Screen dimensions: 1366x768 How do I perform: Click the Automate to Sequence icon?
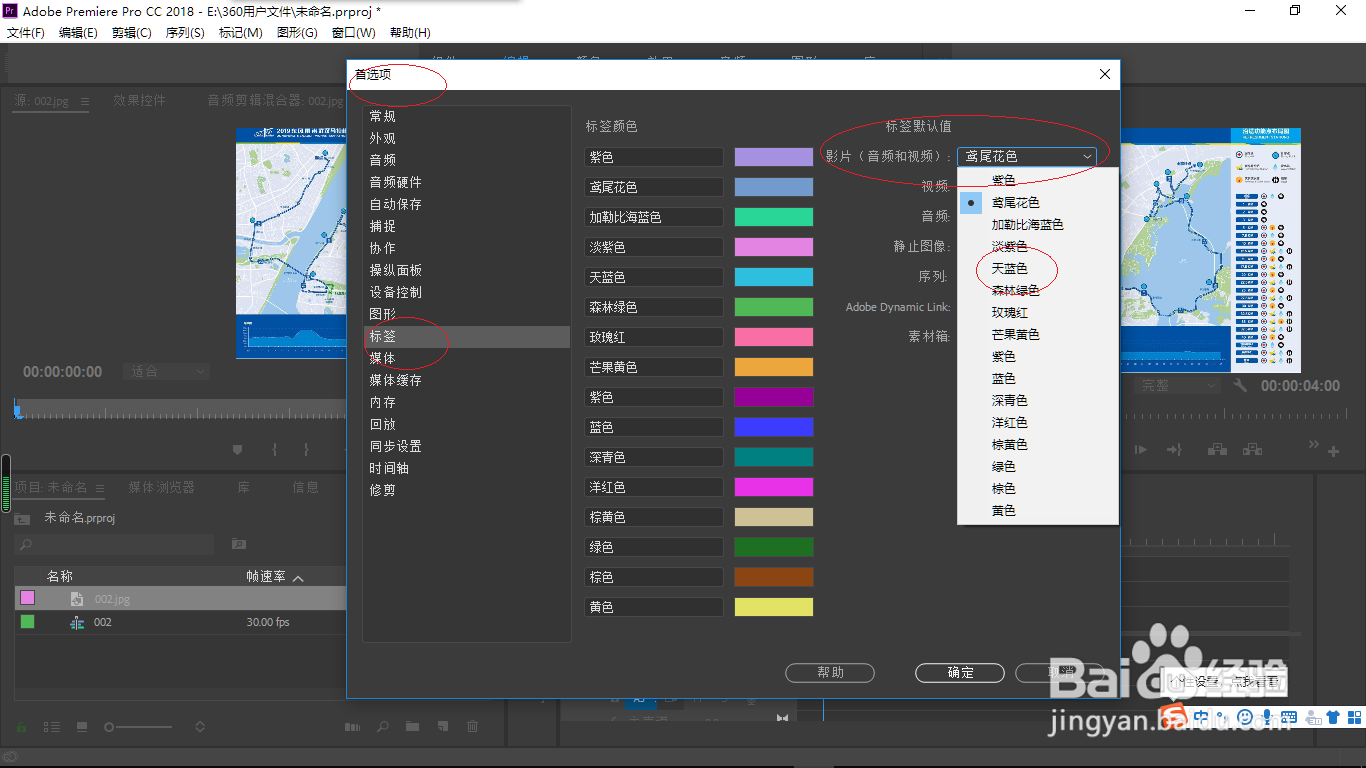[352, 727]
